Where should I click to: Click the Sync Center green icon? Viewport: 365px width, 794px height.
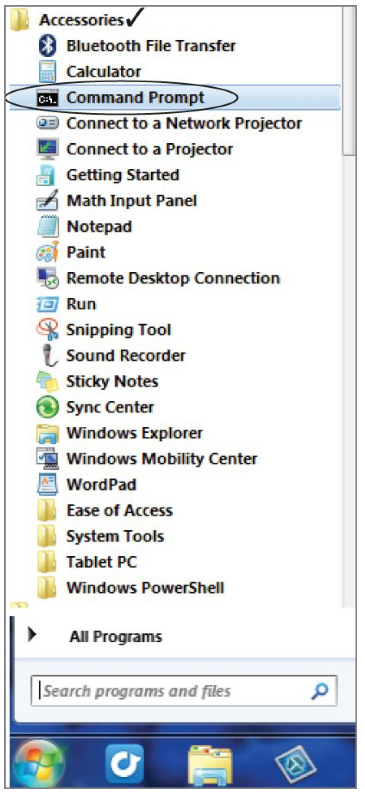tap(48, 407)
